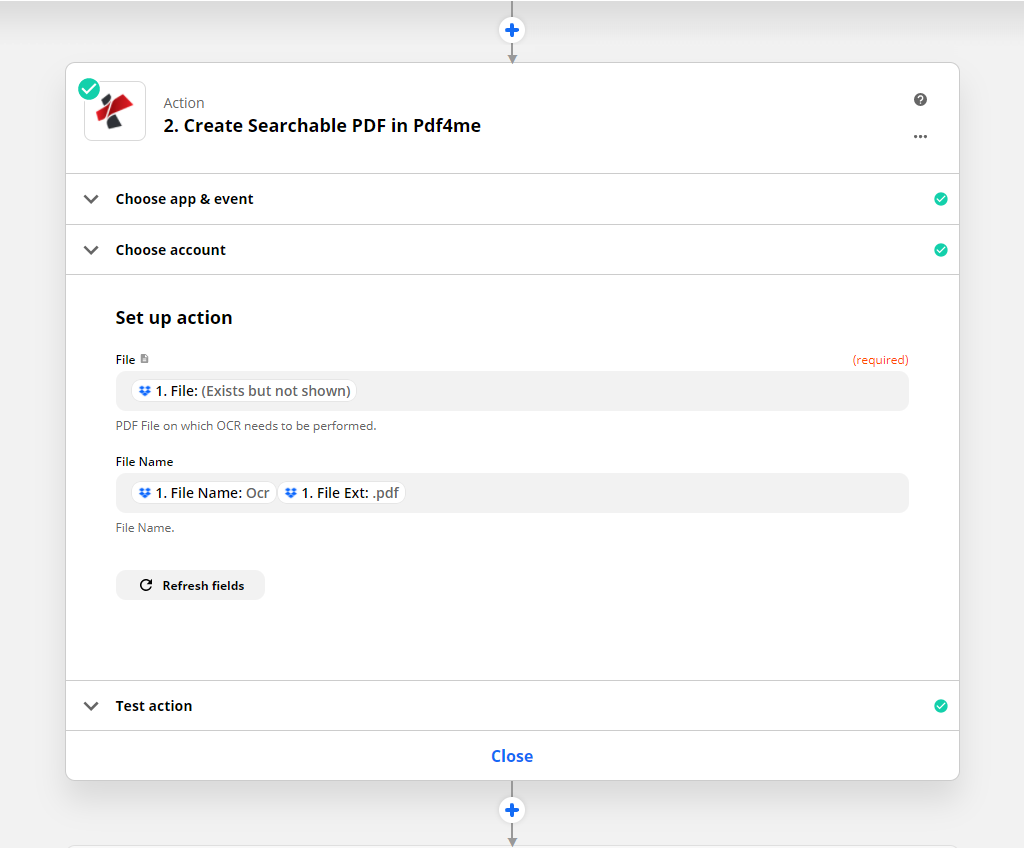Click the step title 'Create Searchable PDF in Pdf4me'

pyautogui.click(x=322, y=126)
